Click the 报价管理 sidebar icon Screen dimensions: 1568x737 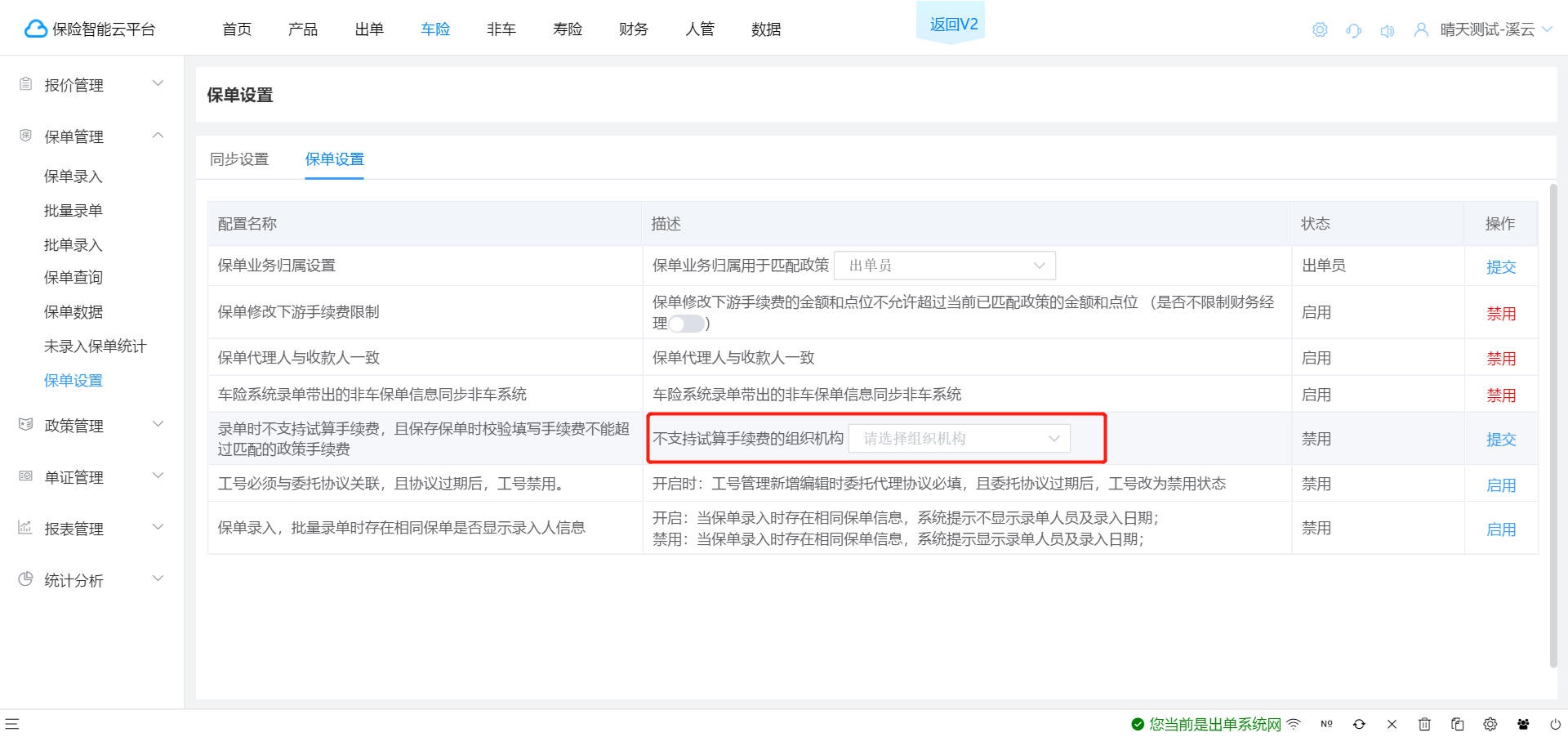pyautogui.click(x=25, y=83)
